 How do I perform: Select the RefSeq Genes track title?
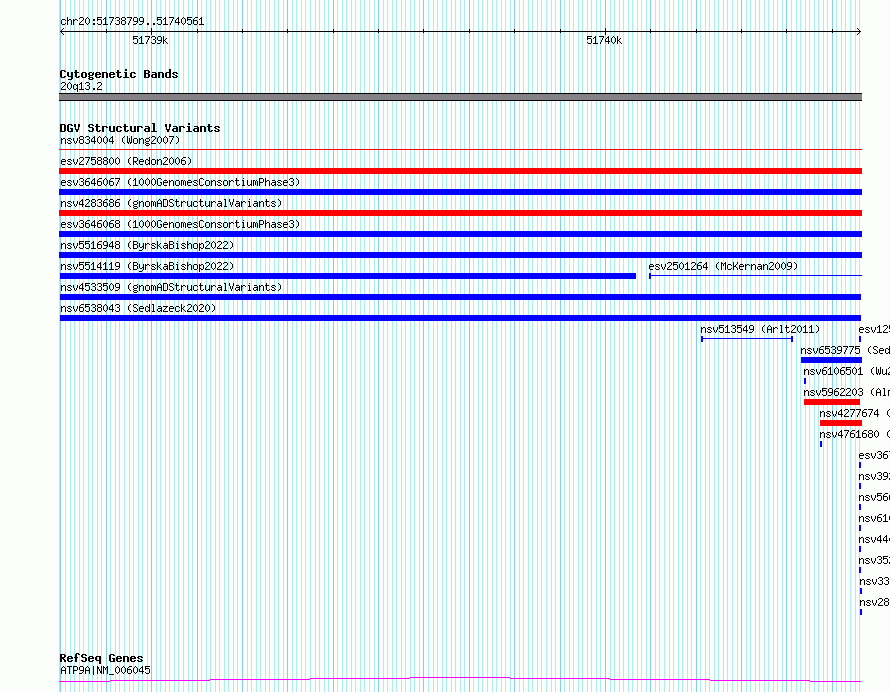[101, 658]
